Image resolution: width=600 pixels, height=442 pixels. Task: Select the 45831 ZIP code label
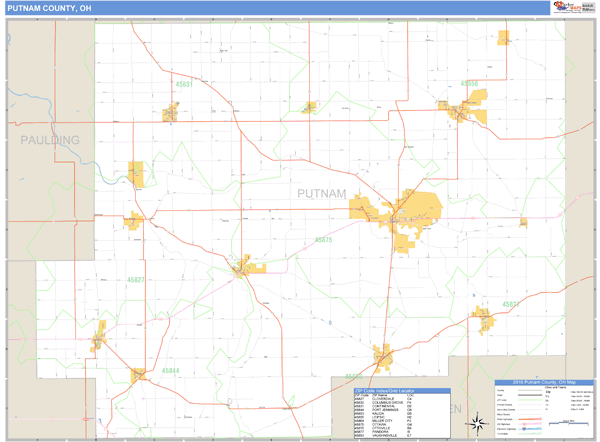[182, 85]
